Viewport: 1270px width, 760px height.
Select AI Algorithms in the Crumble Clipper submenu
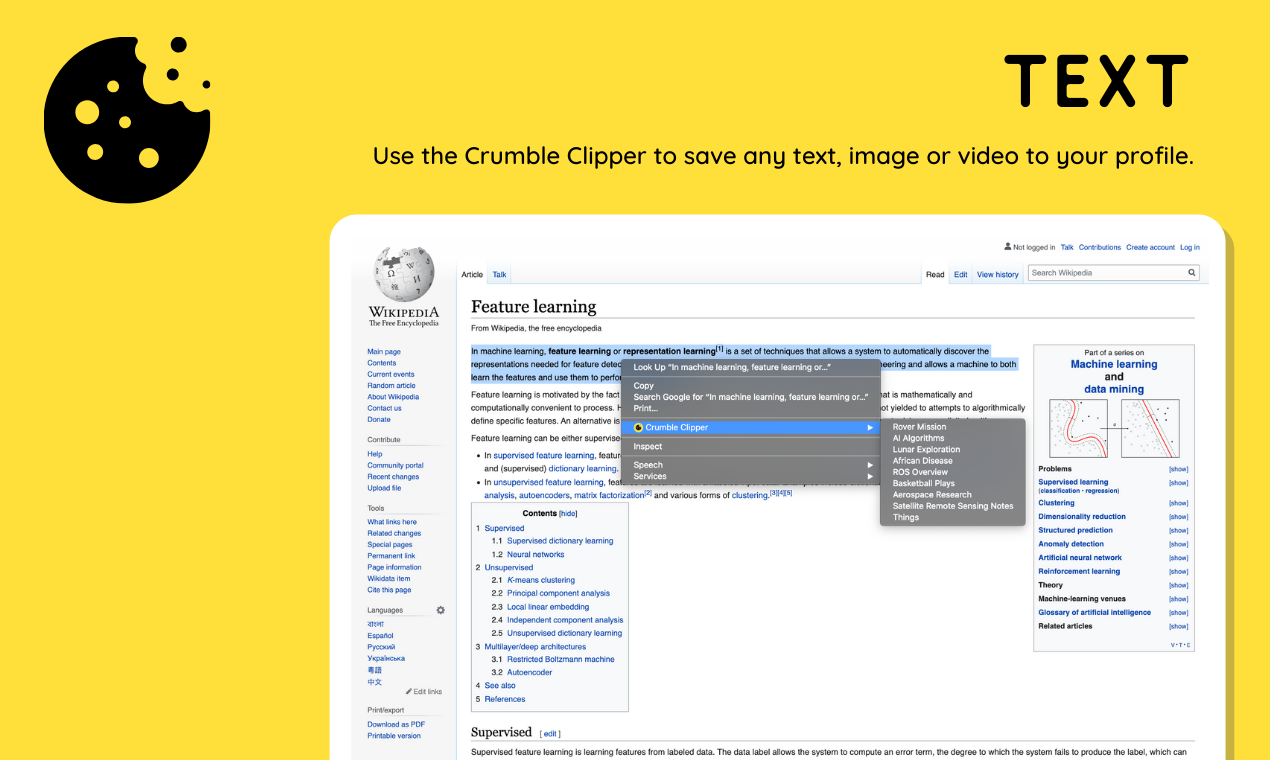coord(918,437)
